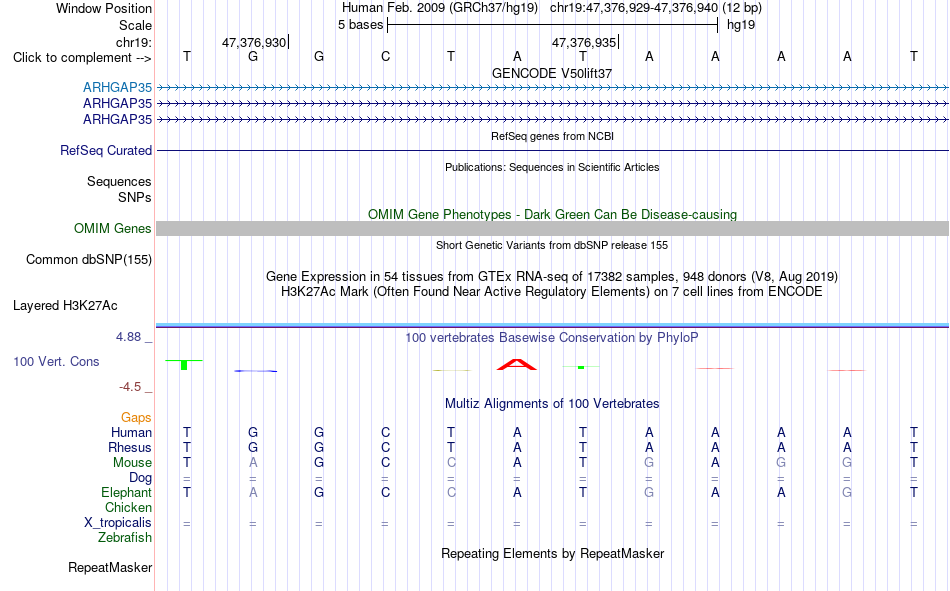Click the scale bar line
Screen dimensions: 950x591
(x=553, y=25)
